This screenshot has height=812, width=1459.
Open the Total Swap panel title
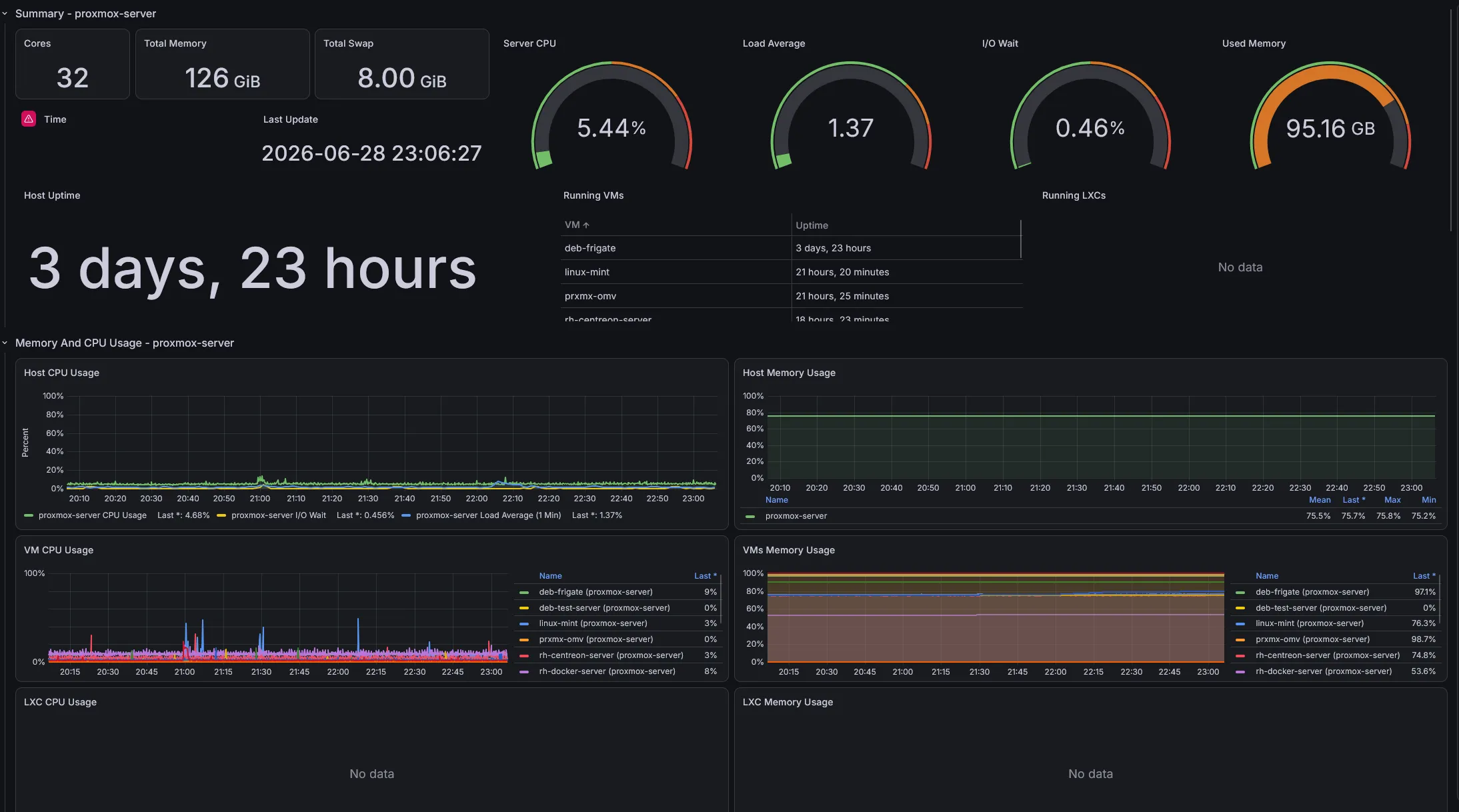348,43
